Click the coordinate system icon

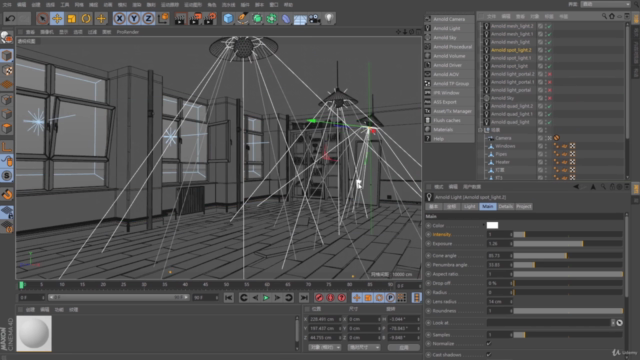[x=163, y=18]
